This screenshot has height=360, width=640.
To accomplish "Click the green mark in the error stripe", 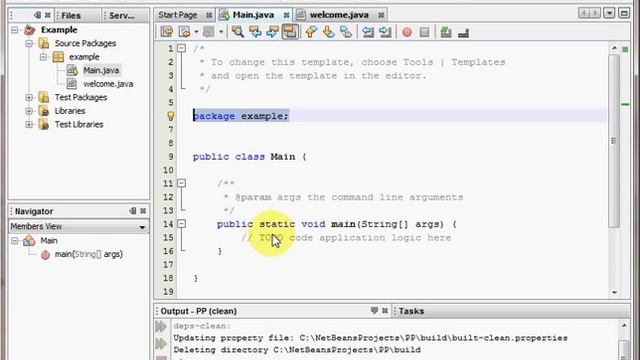I will [625, 105].
